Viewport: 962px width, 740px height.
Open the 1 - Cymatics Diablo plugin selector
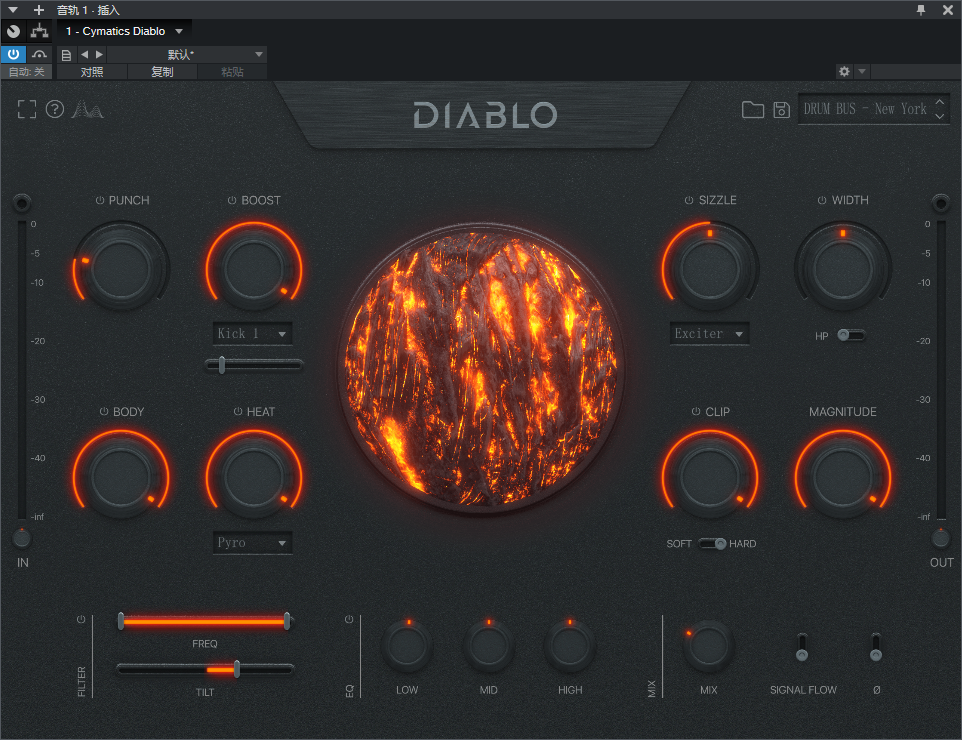click(x=125, y=31)
